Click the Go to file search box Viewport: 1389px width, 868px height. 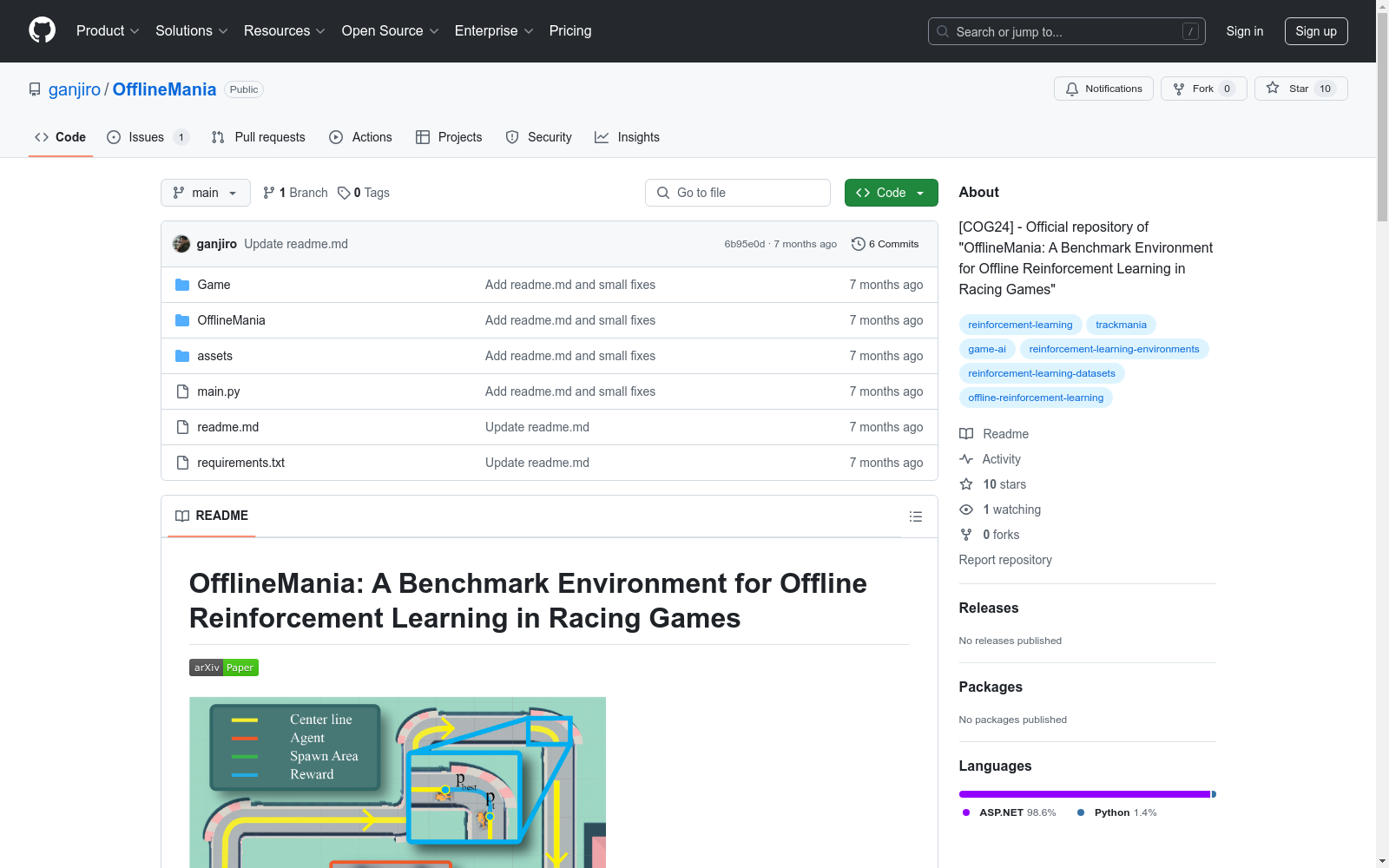[738, 193]
